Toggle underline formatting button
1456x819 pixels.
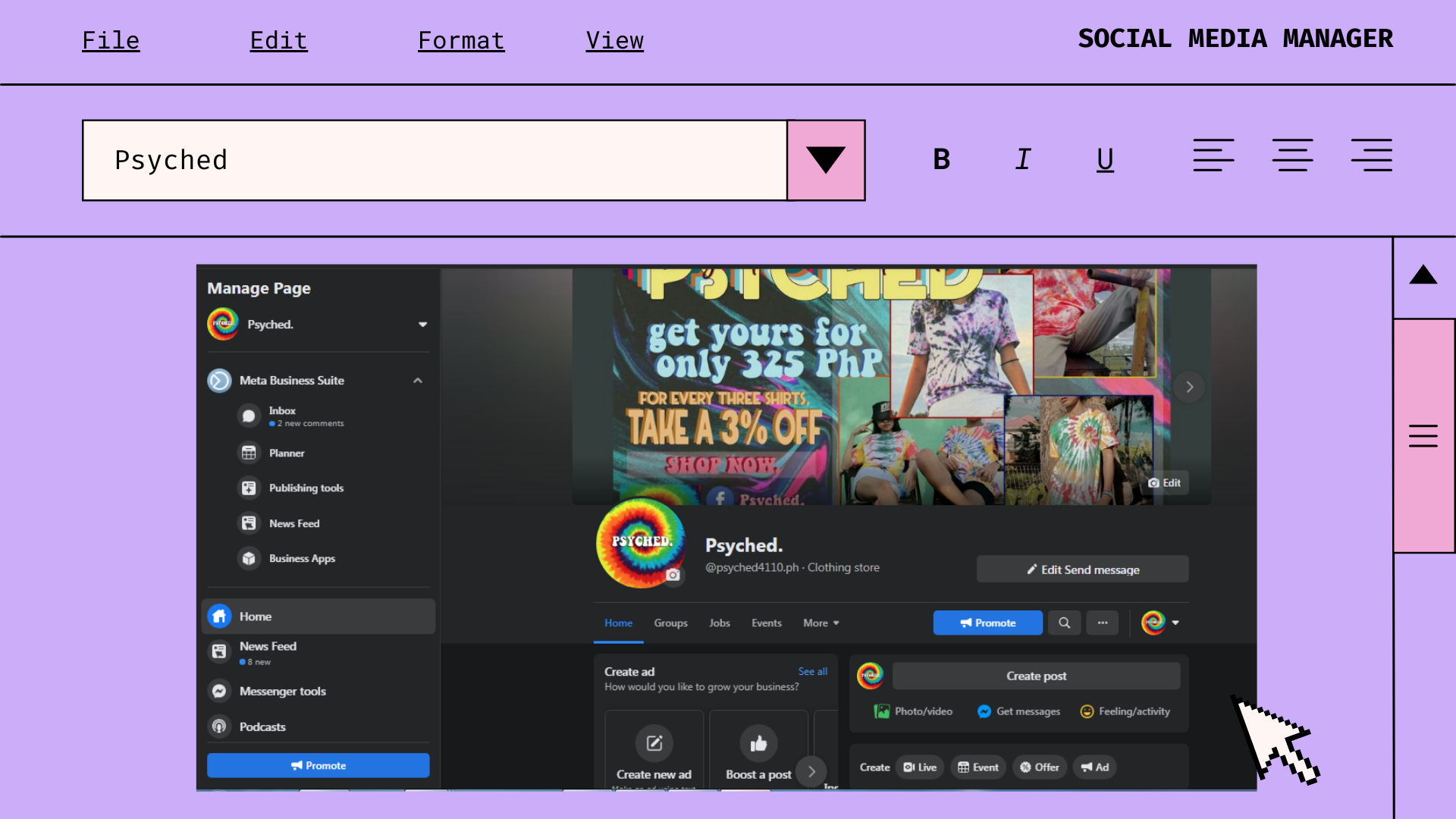pos(1105,159)
